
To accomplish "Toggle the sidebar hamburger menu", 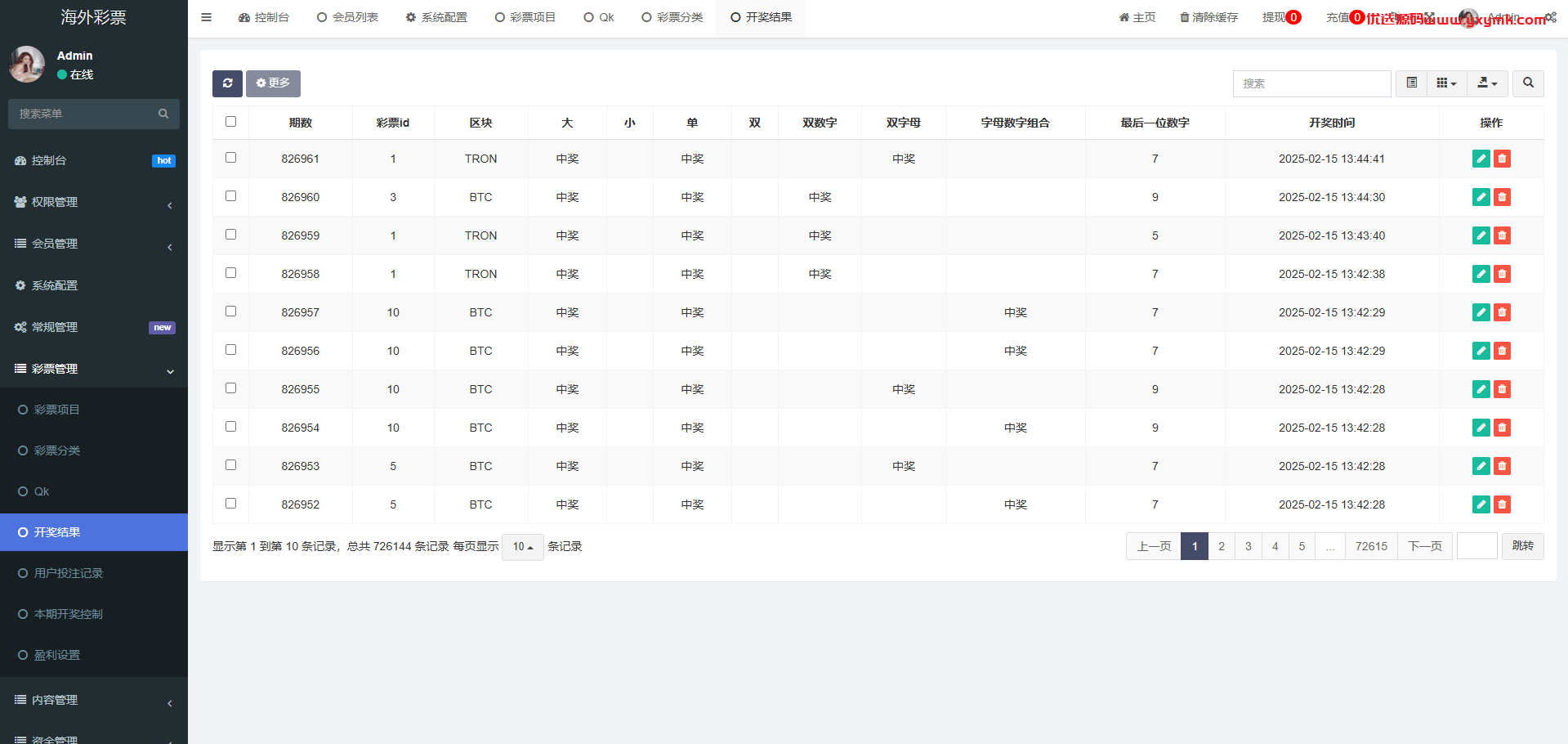I will click(207, 17).
